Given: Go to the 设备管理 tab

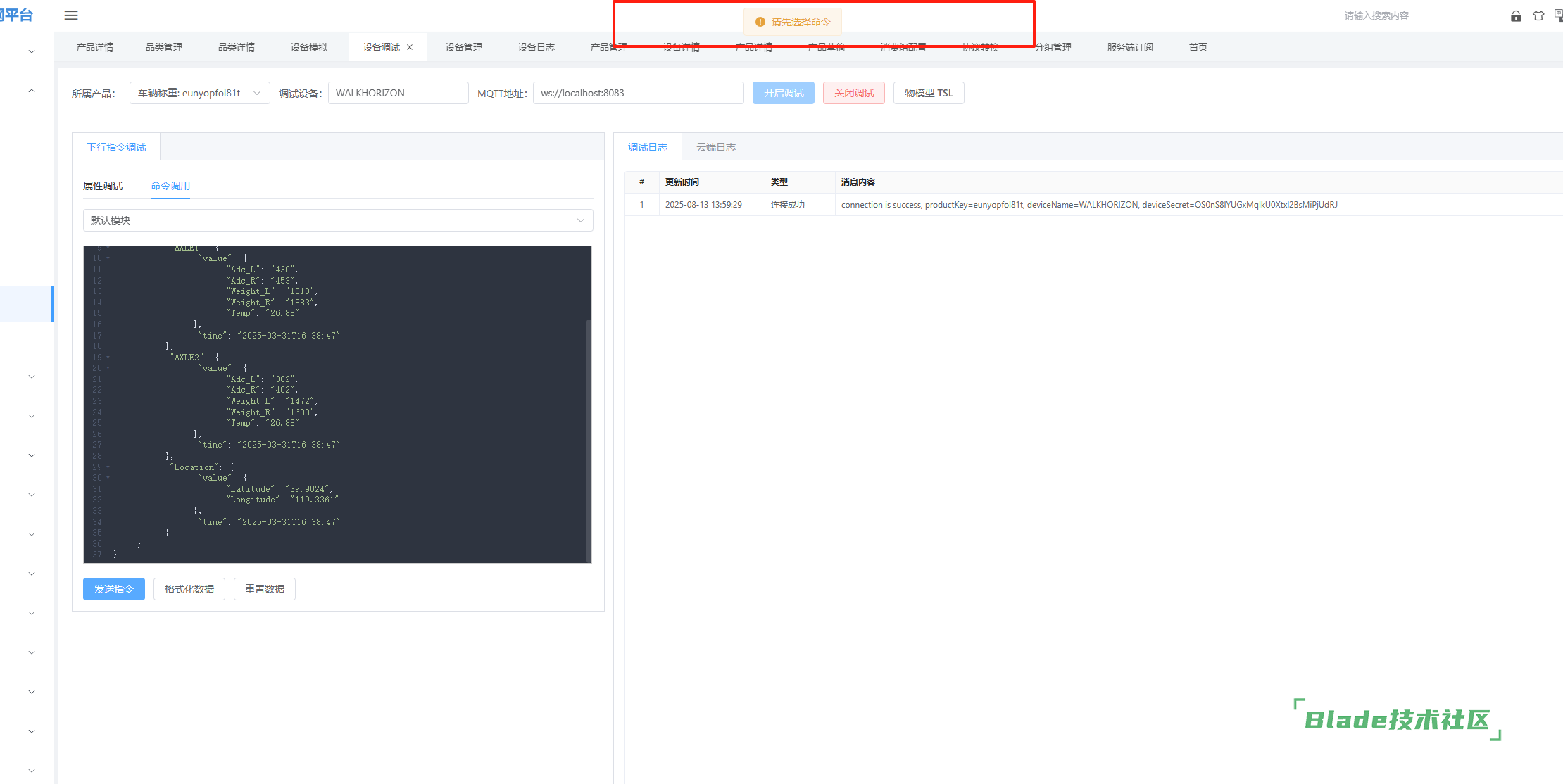Looking at the screenshot, I should click(464, 47).
